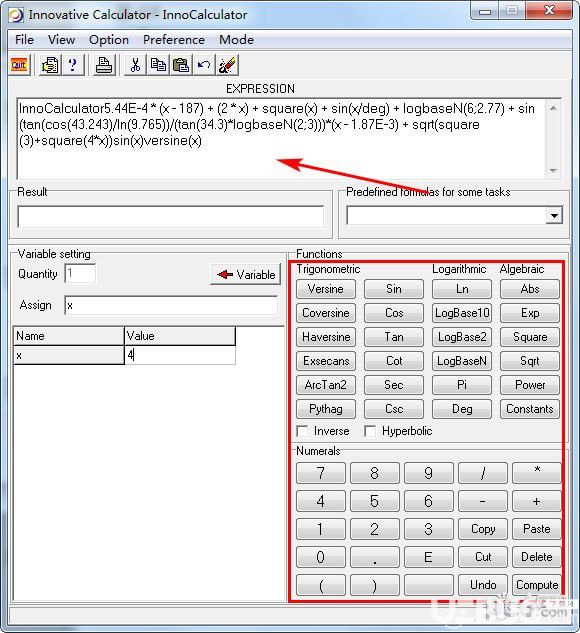Click the question mark help icon
This screenshot has height=633, width=580.
pyautogui.click(x=73, y=65)
